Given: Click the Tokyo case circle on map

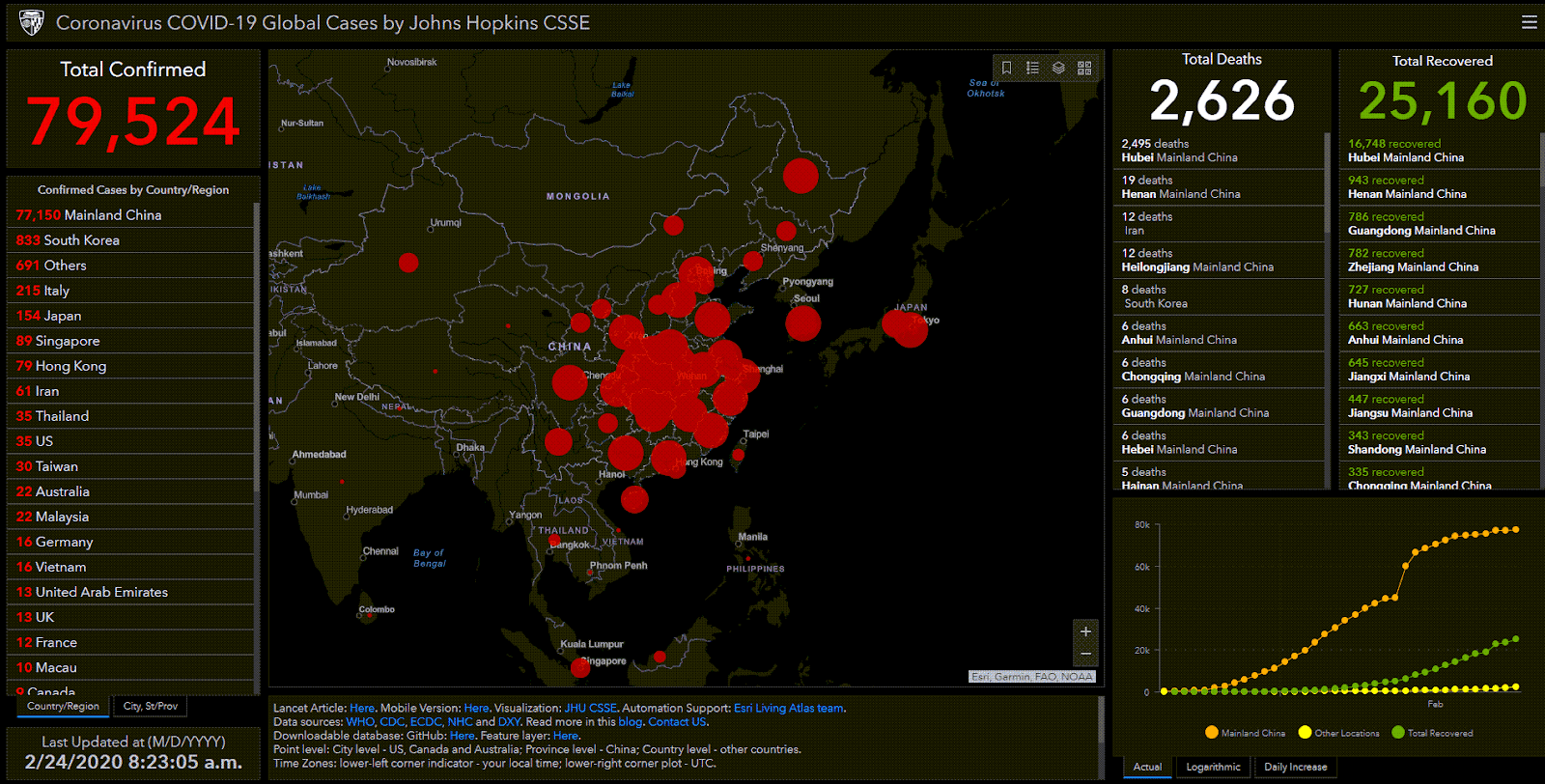Looking at the screenshot, I should (910, 330).
